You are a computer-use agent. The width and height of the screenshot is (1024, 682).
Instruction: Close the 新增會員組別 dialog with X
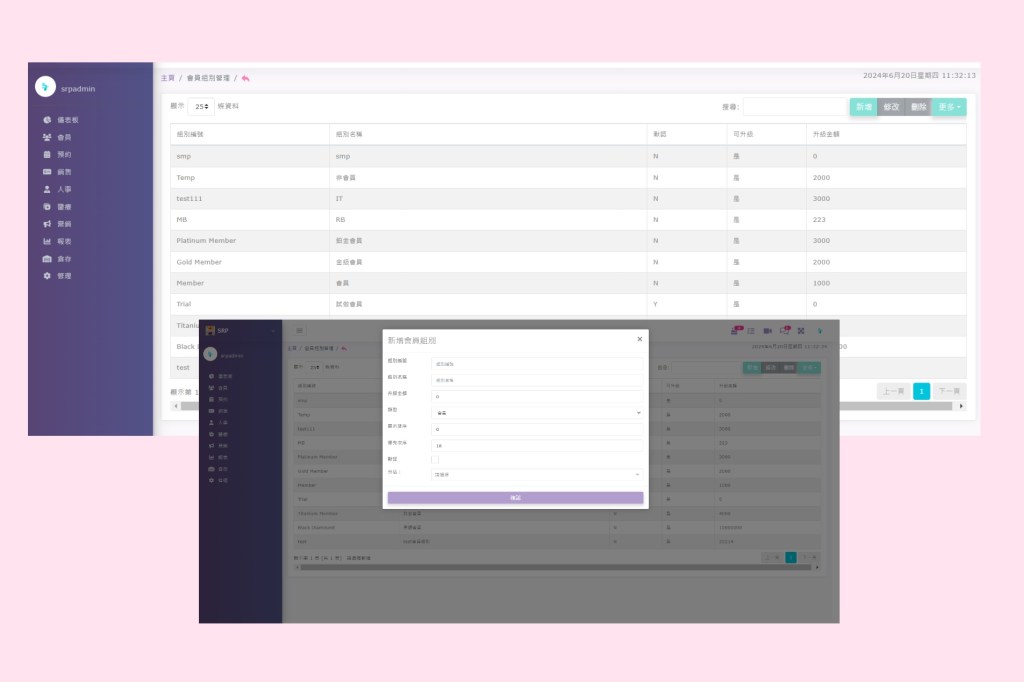tap(639, 339)
